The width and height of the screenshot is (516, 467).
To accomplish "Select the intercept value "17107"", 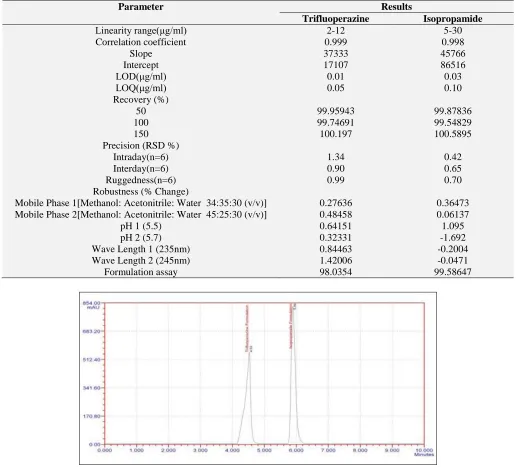I will 336,65.
